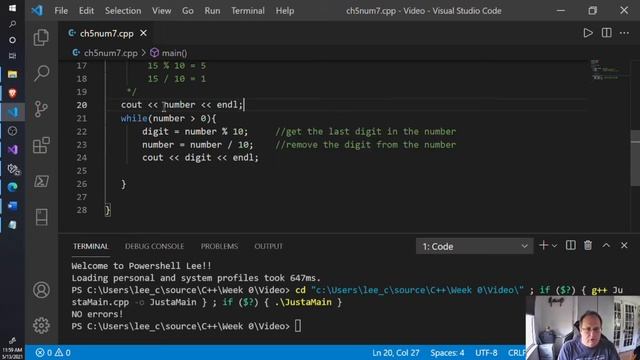
Task: Open the Accounts menu icon
Action: coord(41,290)
